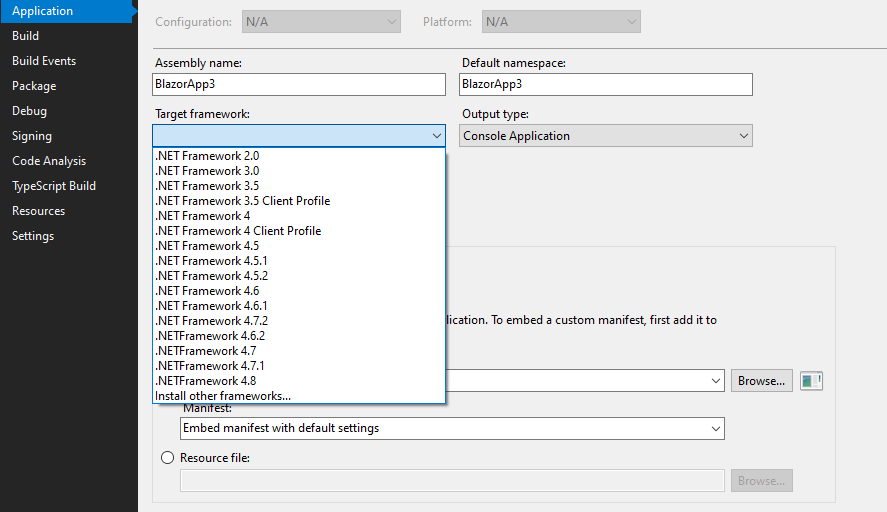The width and height of the screenshot is (887, 512).
Task: Open the Platform dropdown
Action: (x=561, y=21)
